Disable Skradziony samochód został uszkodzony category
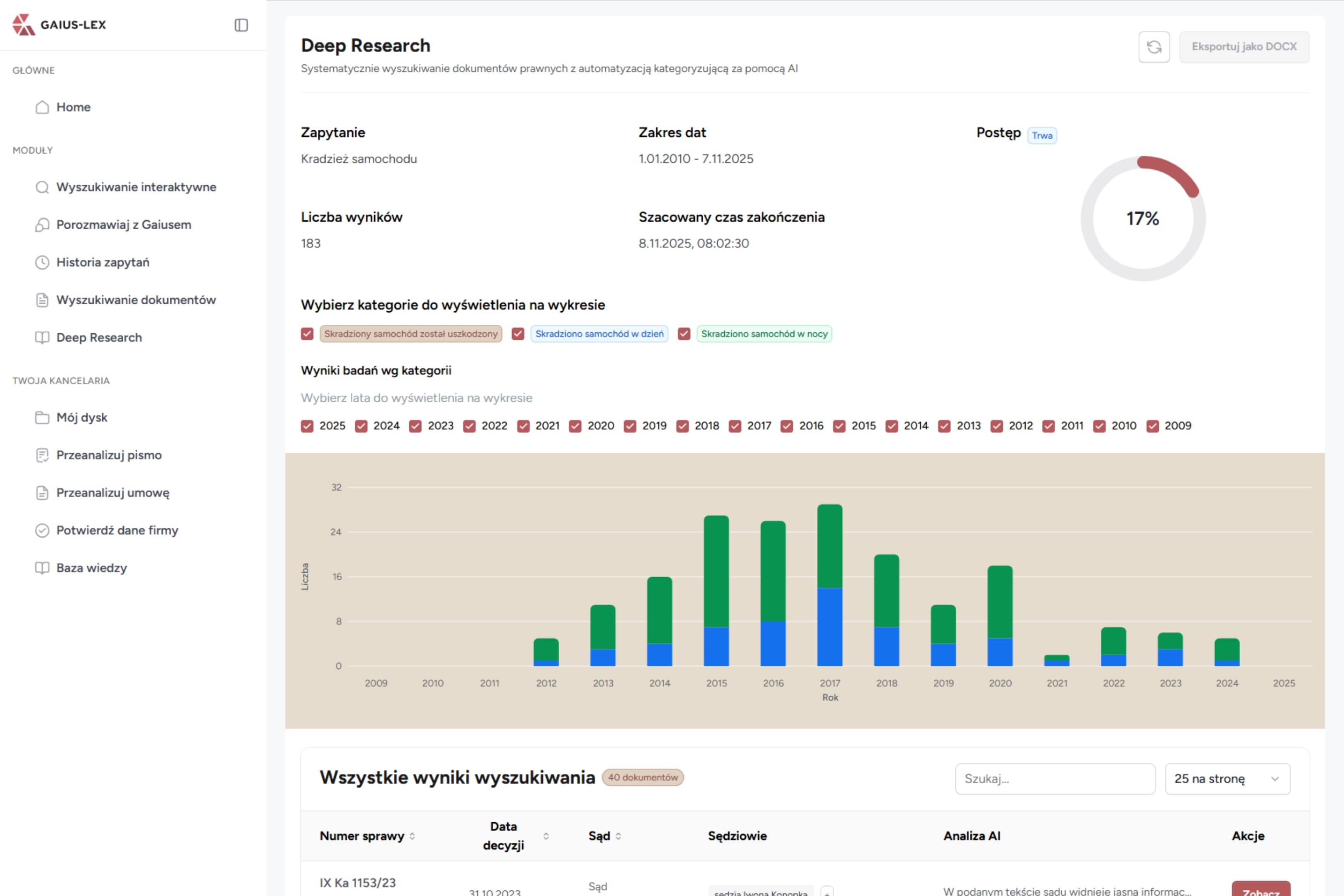Viewport: 1344px width, 896px height. pyautogui.click(x=307, y=334)
